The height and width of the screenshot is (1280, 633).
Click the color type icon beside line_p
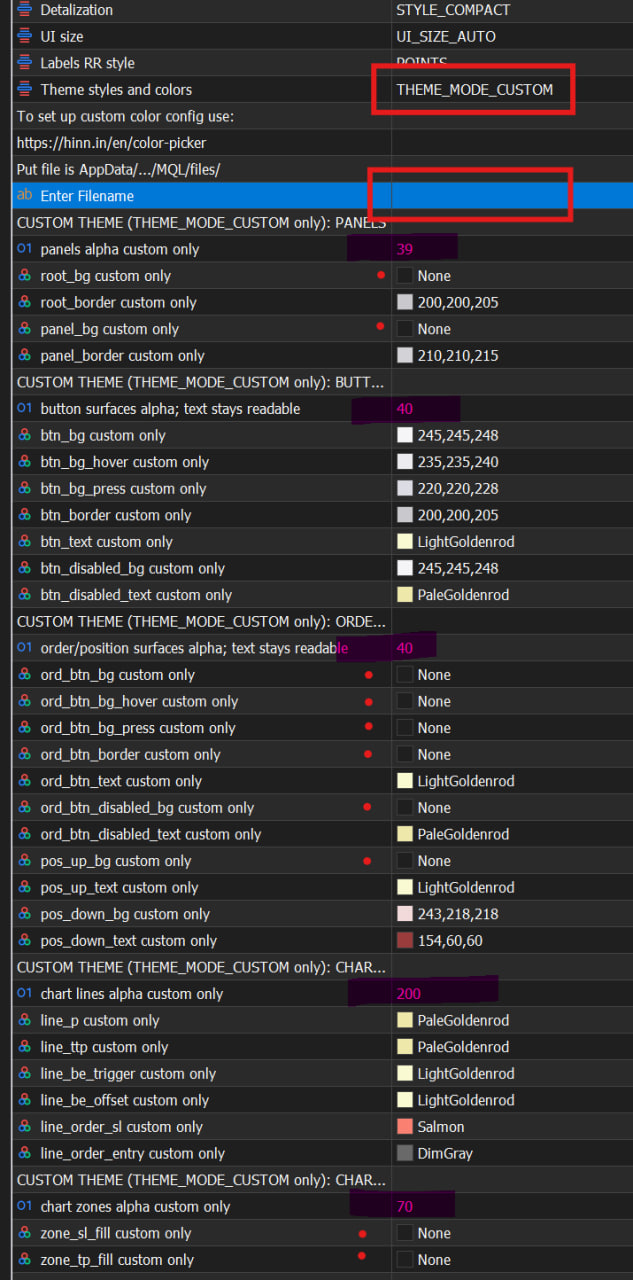(25, 1020)
